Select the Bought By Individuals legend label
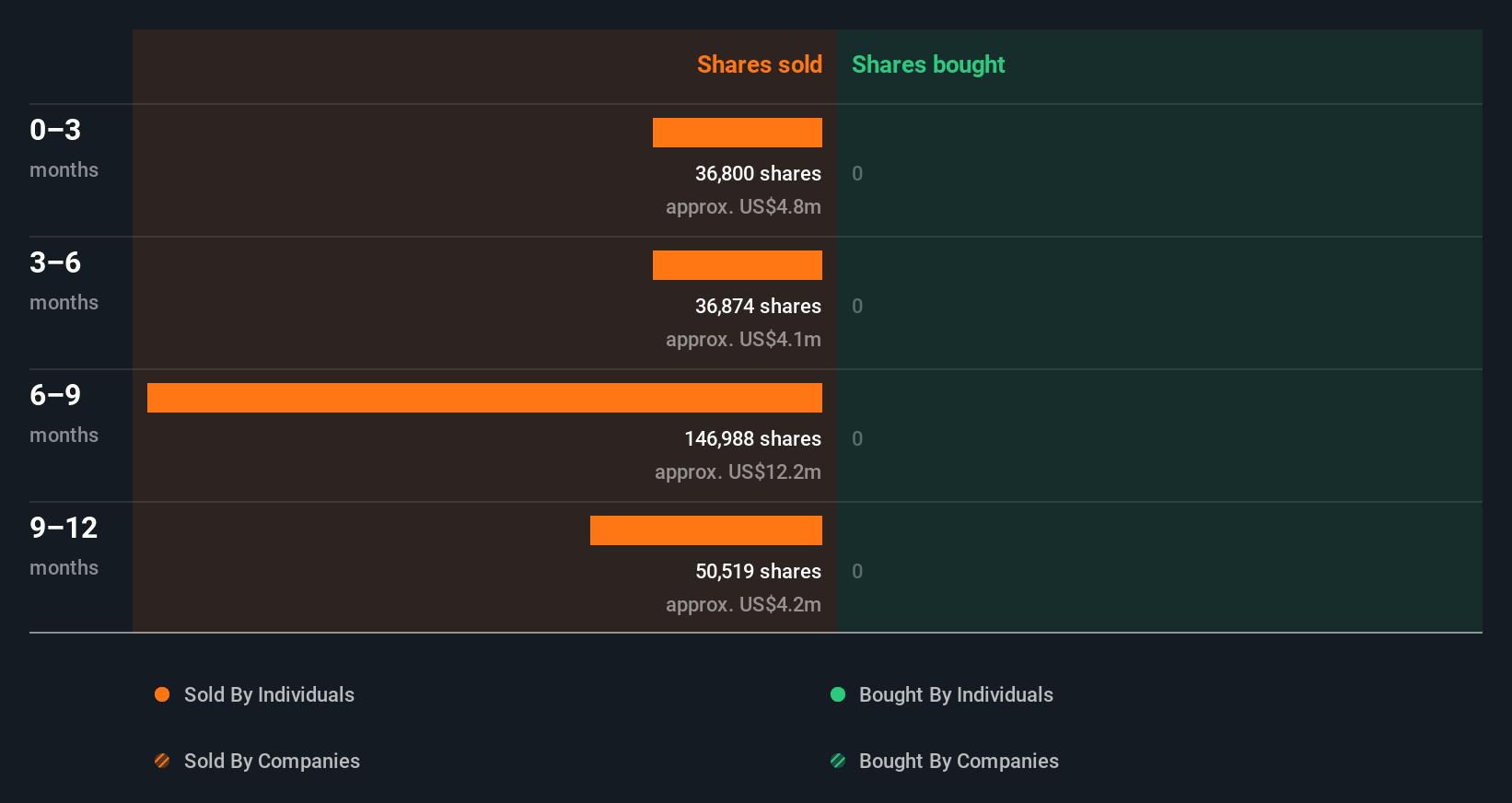 (956, 695)
